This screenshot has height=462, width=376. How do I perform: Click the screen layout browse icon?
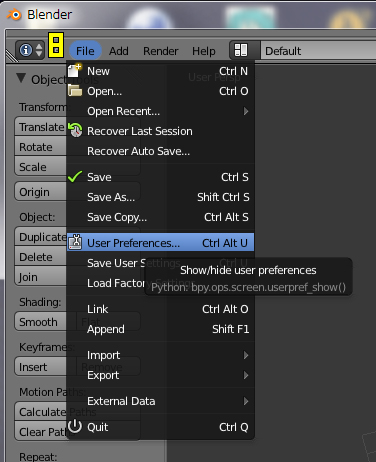click(x=241, y=51)
